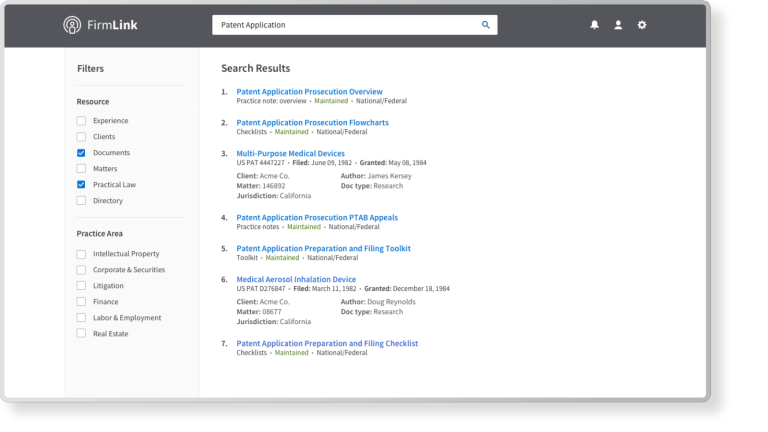Open Patent Application Prosecution PTAB Appeals
This screenshot has height=432, width=768.
tap(316, 217)
